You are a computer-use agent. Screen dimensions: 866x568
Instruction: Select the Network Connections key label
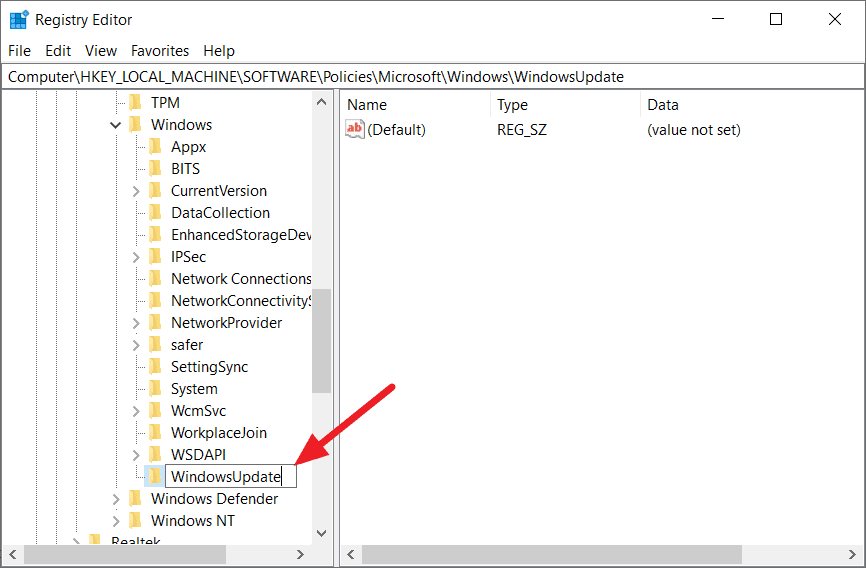pyautogui.click(x=241, y=278)
